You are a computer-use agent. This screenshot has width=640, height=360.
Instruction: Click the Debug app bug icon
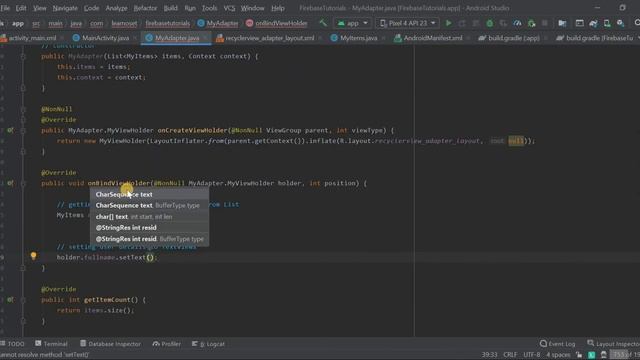click(490, 23)
